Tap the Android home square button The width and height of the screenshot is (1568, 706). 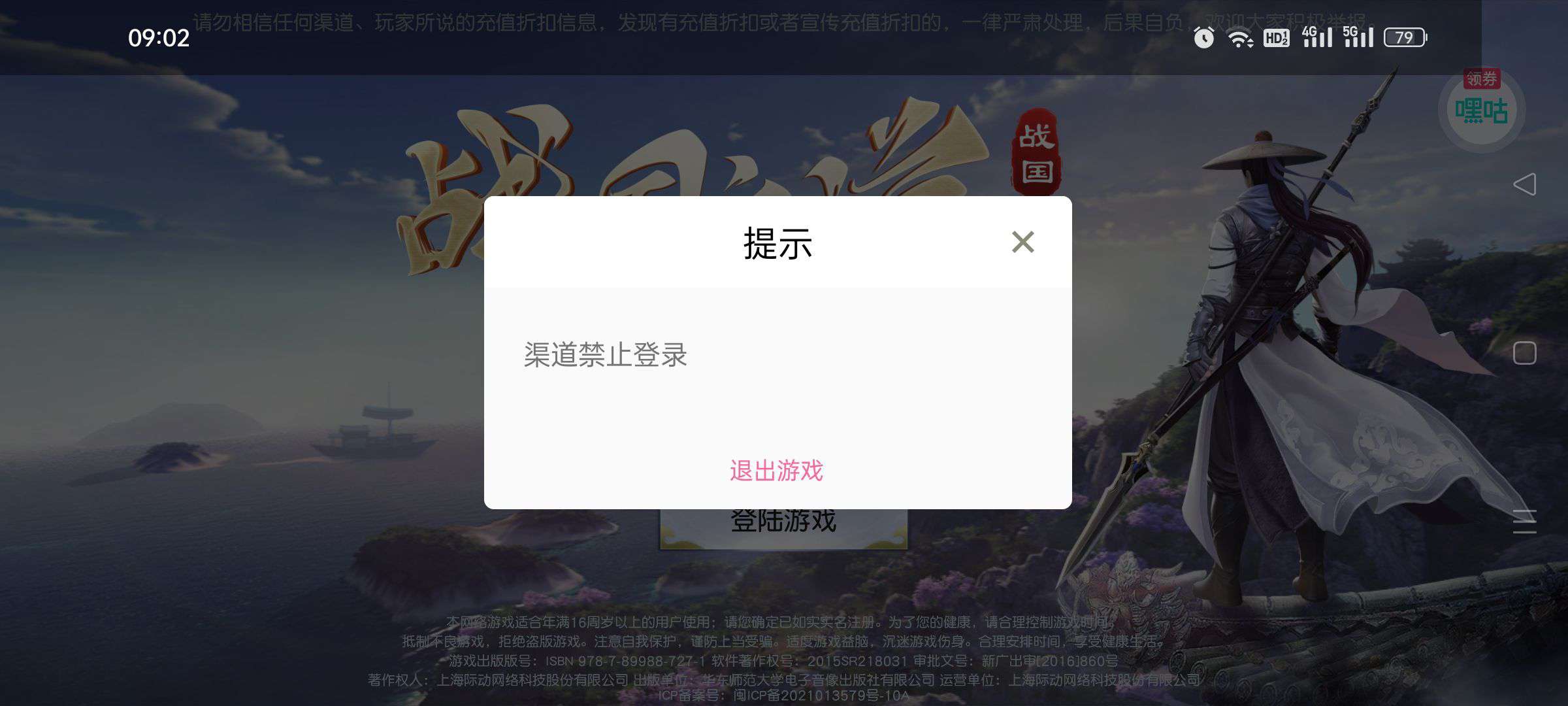[1524, 353]
